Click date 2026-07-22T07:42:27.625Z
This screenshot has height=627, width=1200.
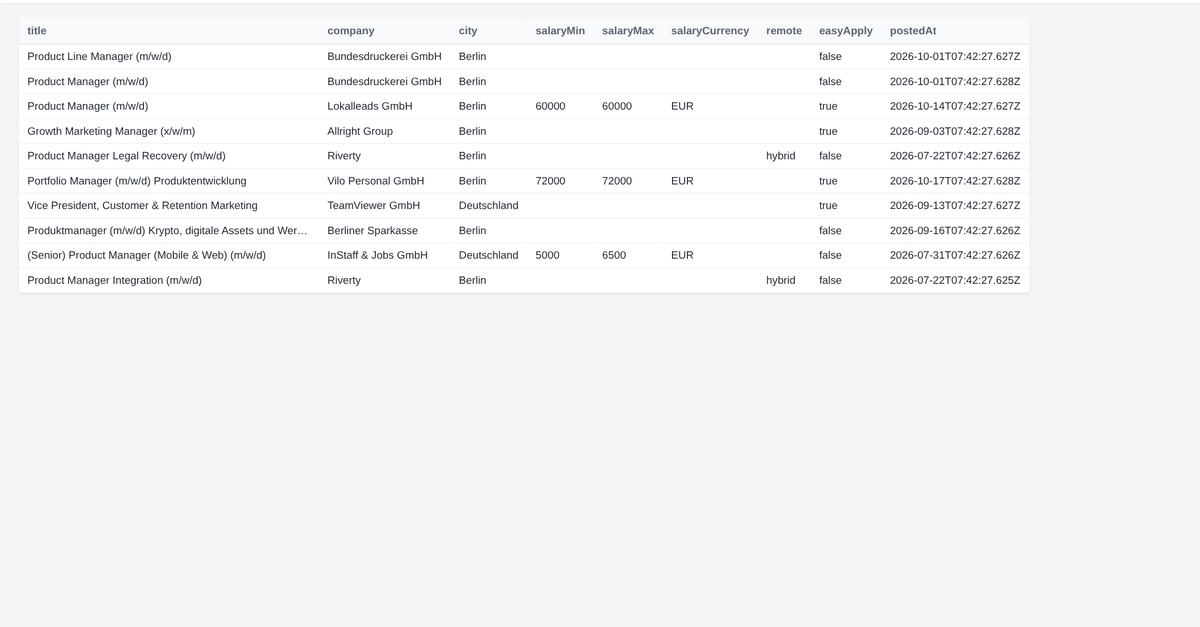pyautogui.click(x=955, y=280)
